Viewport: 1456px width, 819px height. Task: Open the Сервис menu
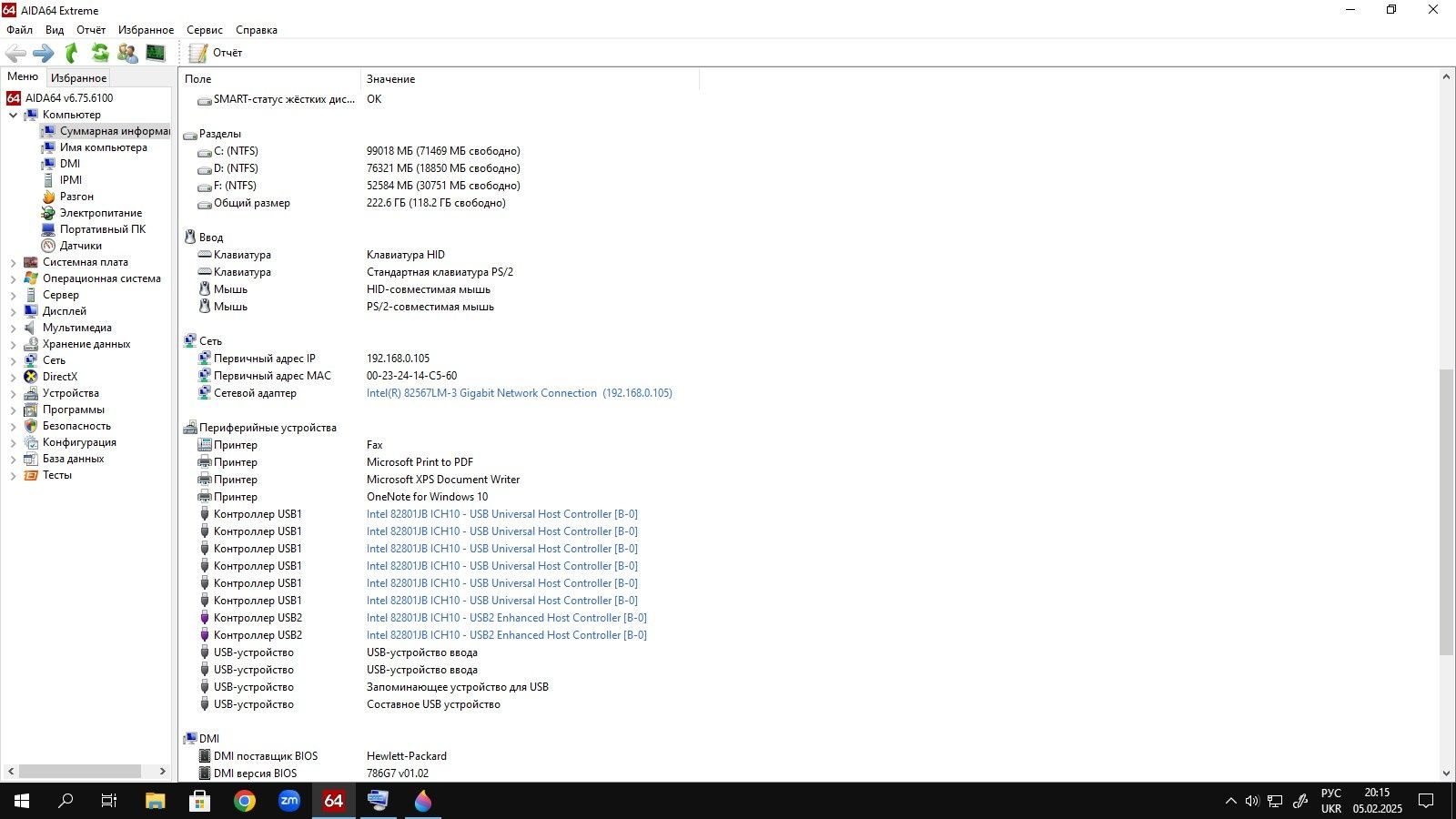[205, 30]
